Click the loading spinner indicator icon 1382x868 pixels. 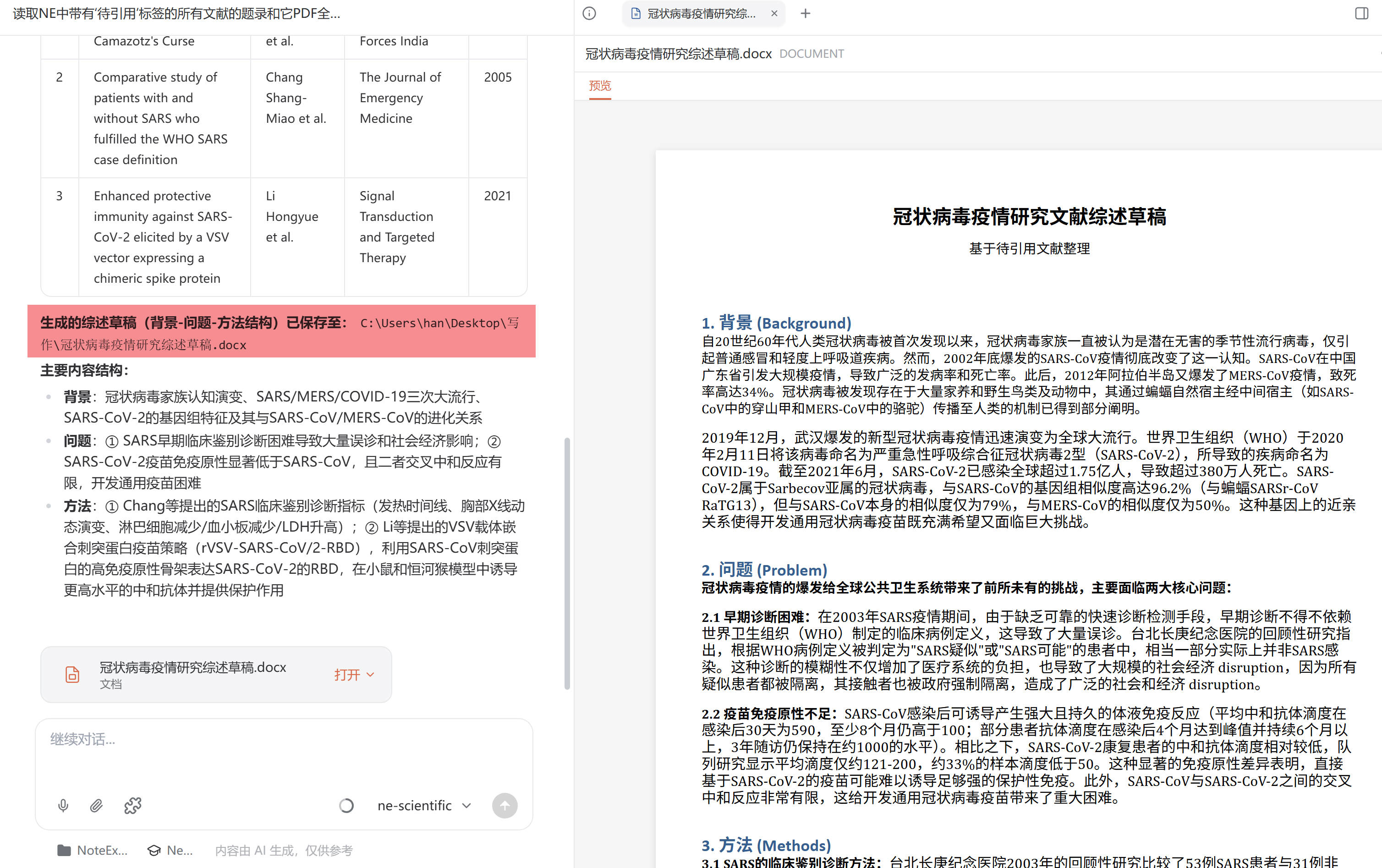(x=346, y=805)
